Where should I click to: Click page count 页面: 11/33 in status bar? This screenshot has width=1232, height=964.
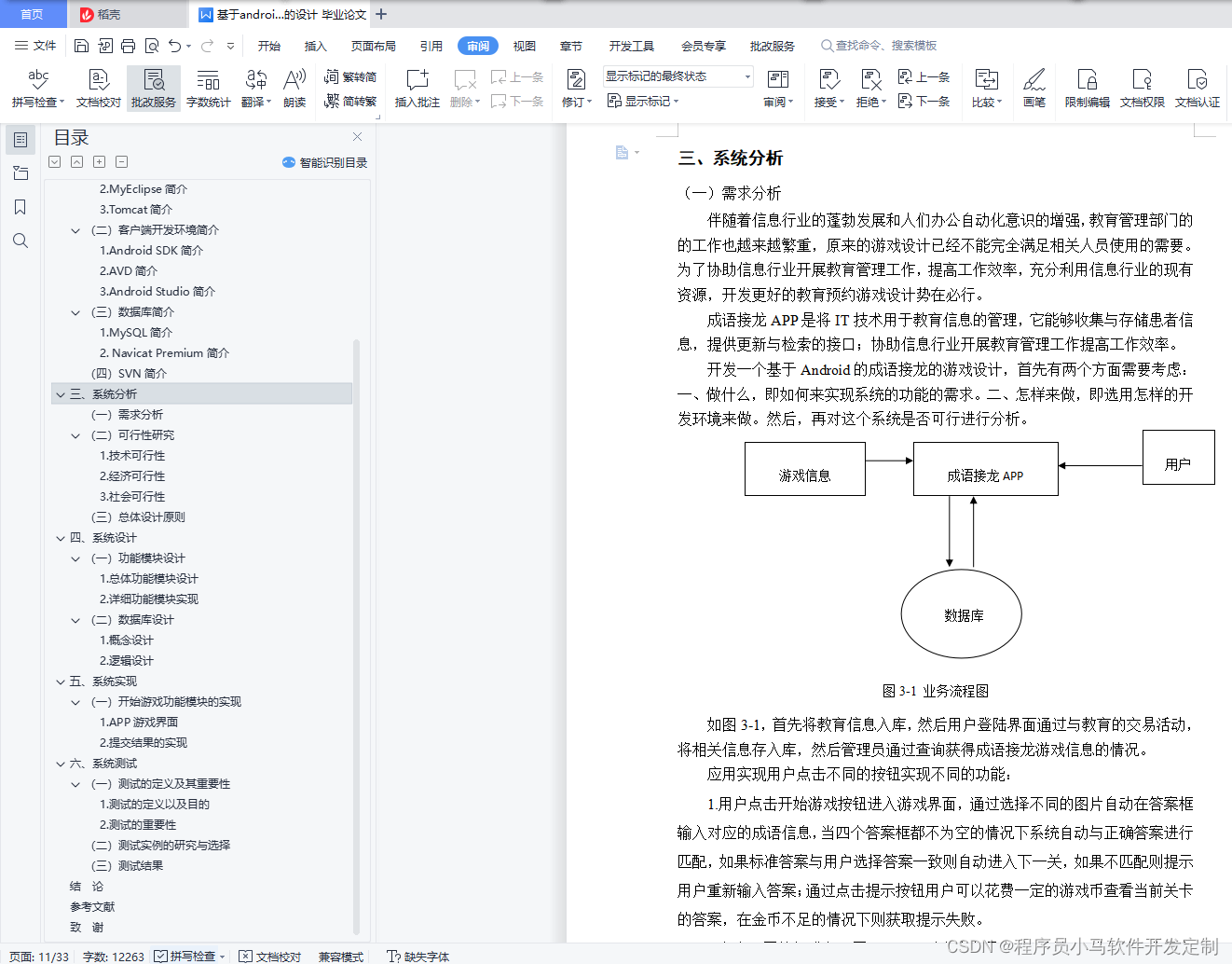pos(39,957)
